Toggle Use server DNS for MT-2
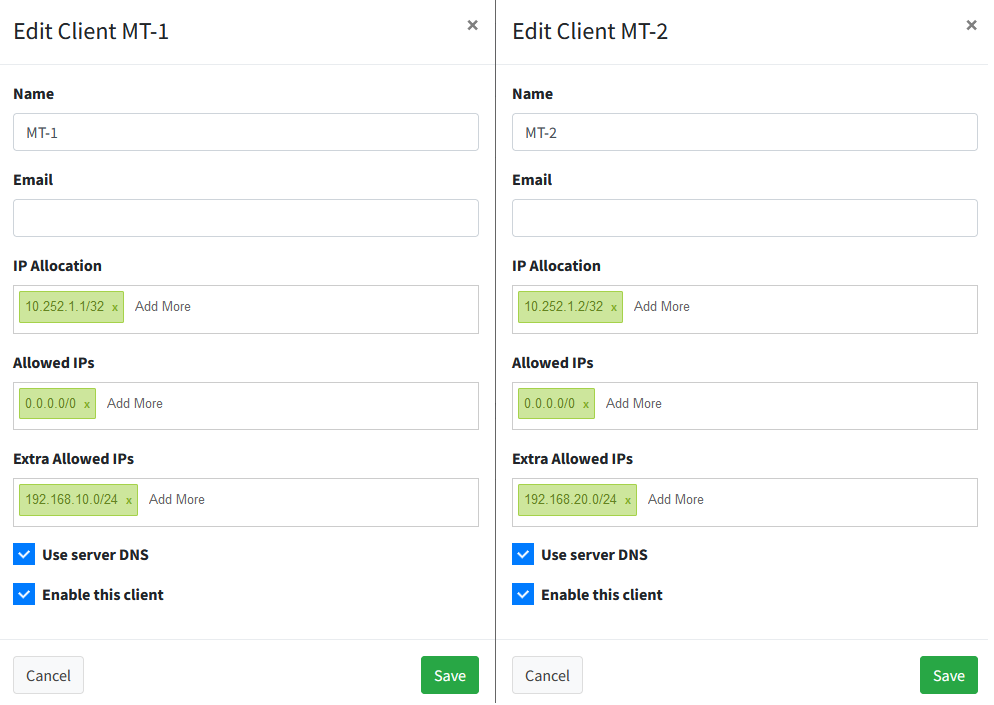This screenshot has width=994, height=705. point(522,553)
